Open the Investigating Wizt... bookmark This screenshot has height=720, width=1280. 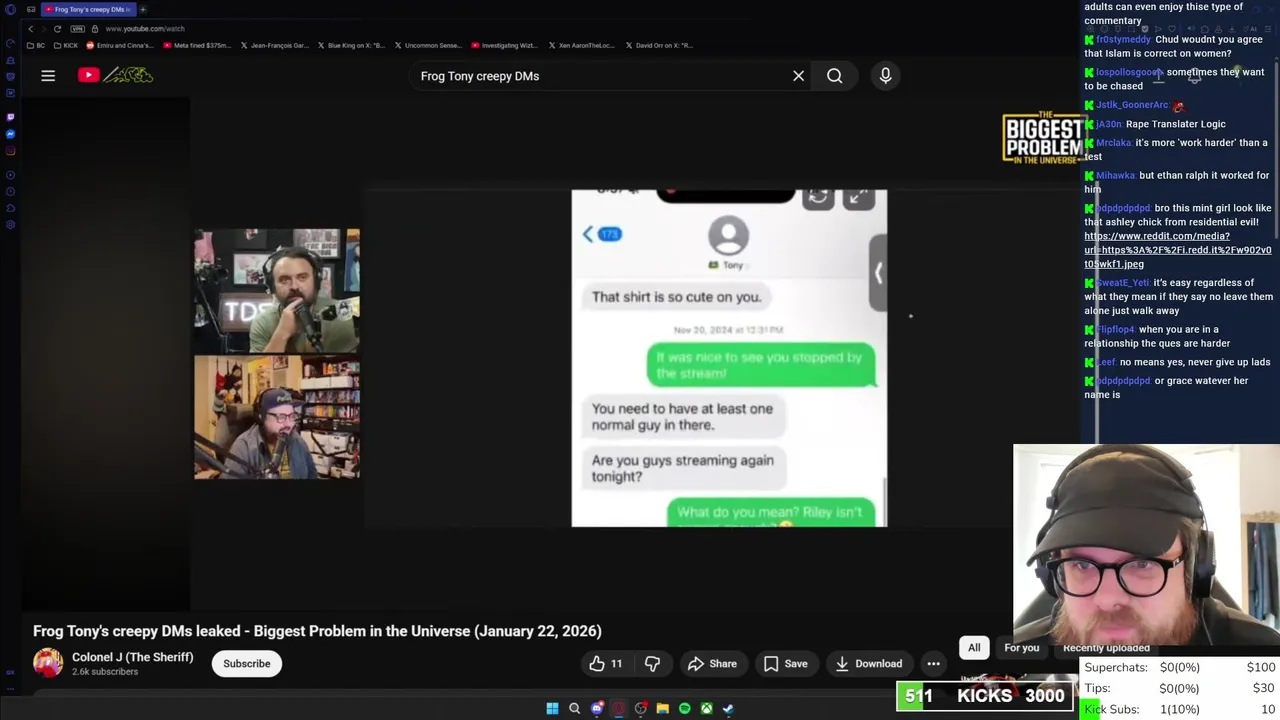pos(504,45)
